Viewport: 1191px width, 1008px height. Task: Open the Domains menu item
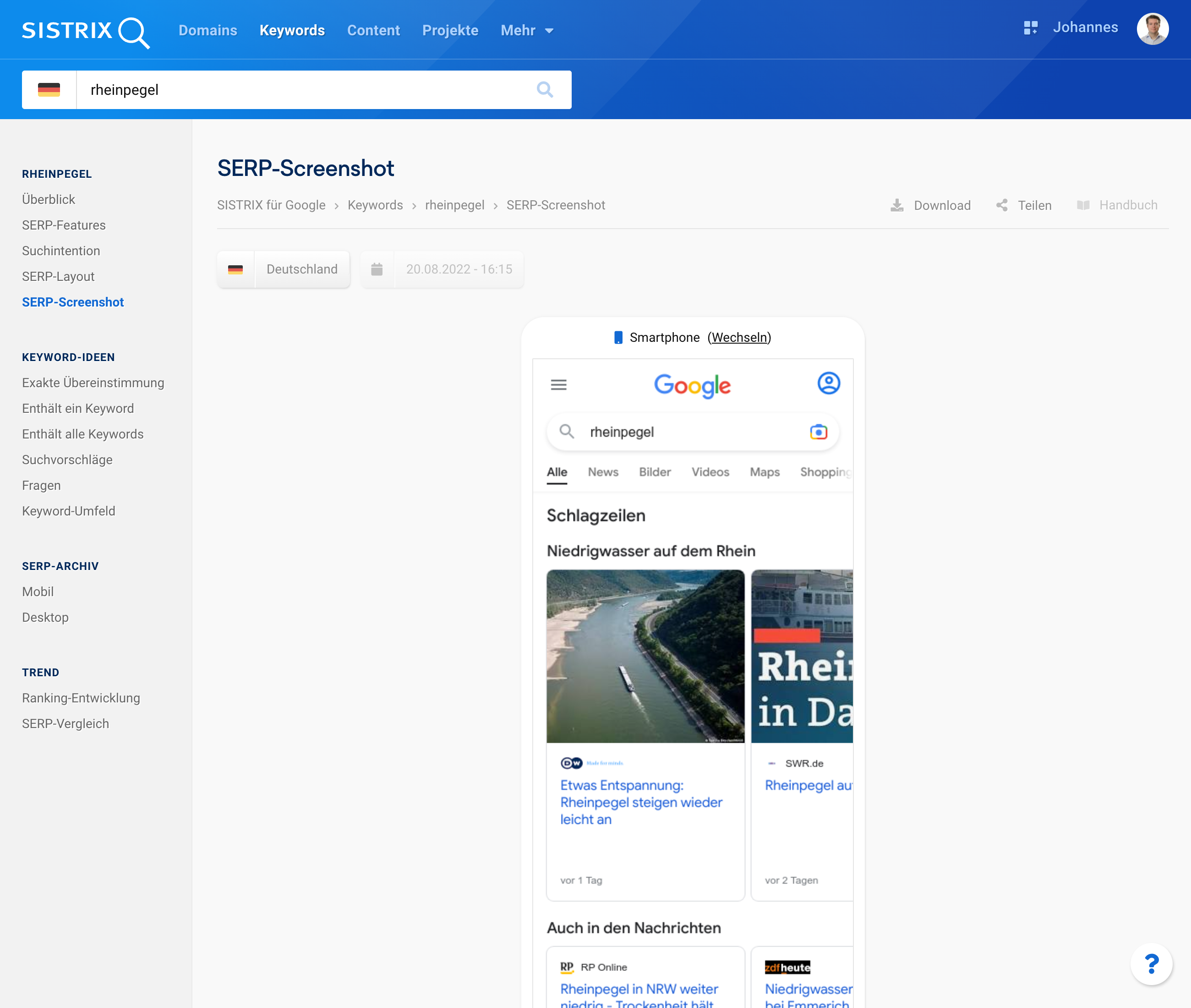208,31
